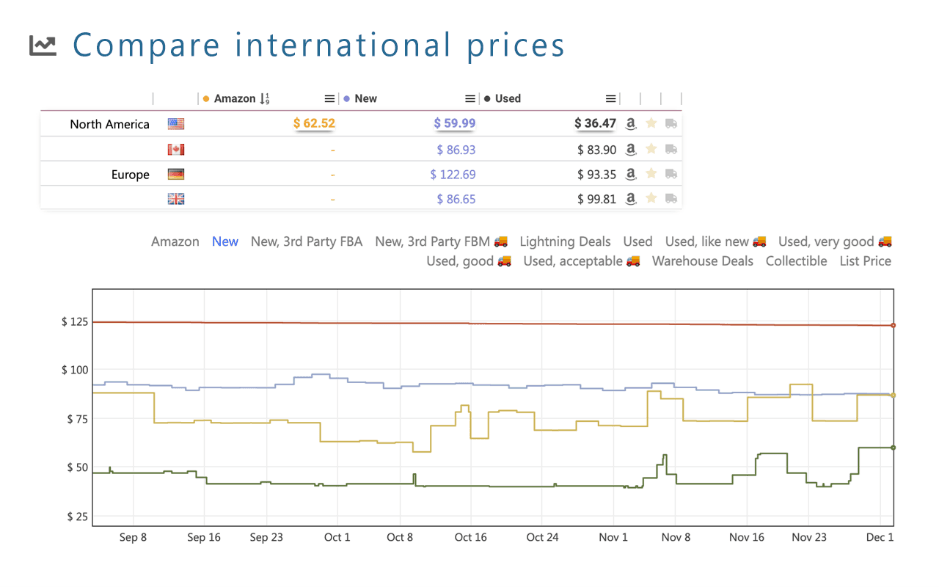Click the Amazon icon in the UK row
Image resolution: width=939 pixels, height=587 pixels.
tap(631, 199)
